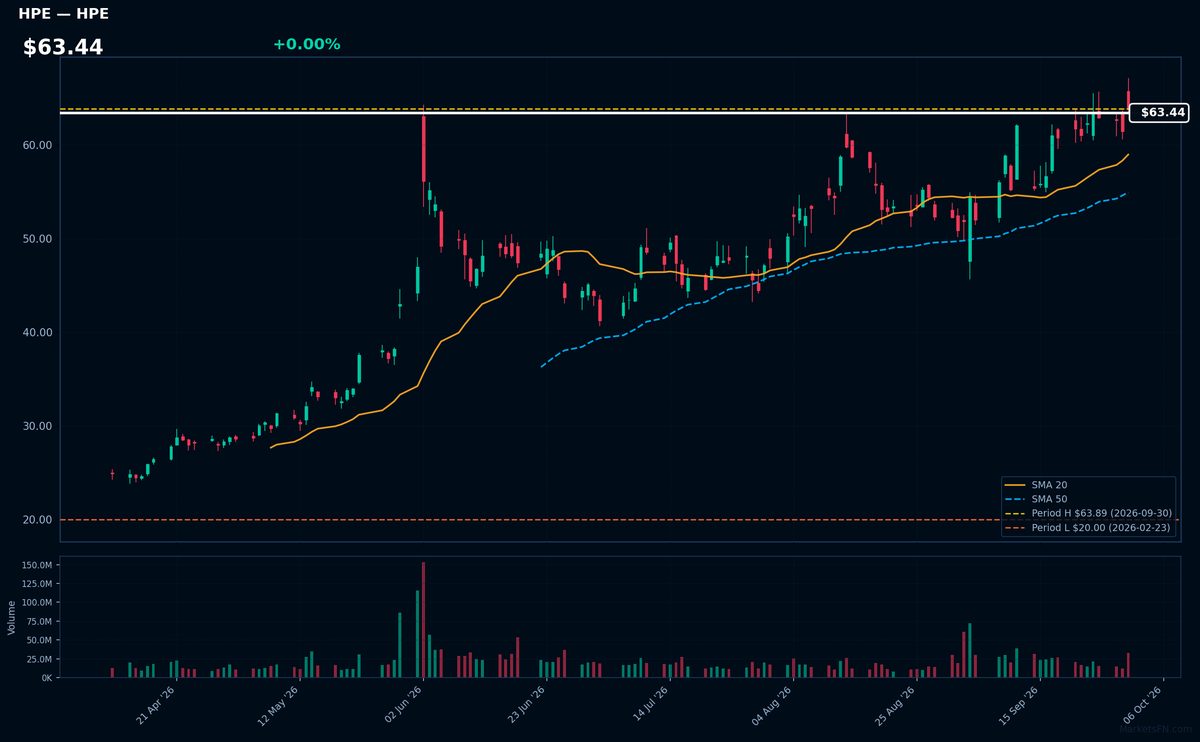Click the 25 Aug '26 date label

coord(894,705)
